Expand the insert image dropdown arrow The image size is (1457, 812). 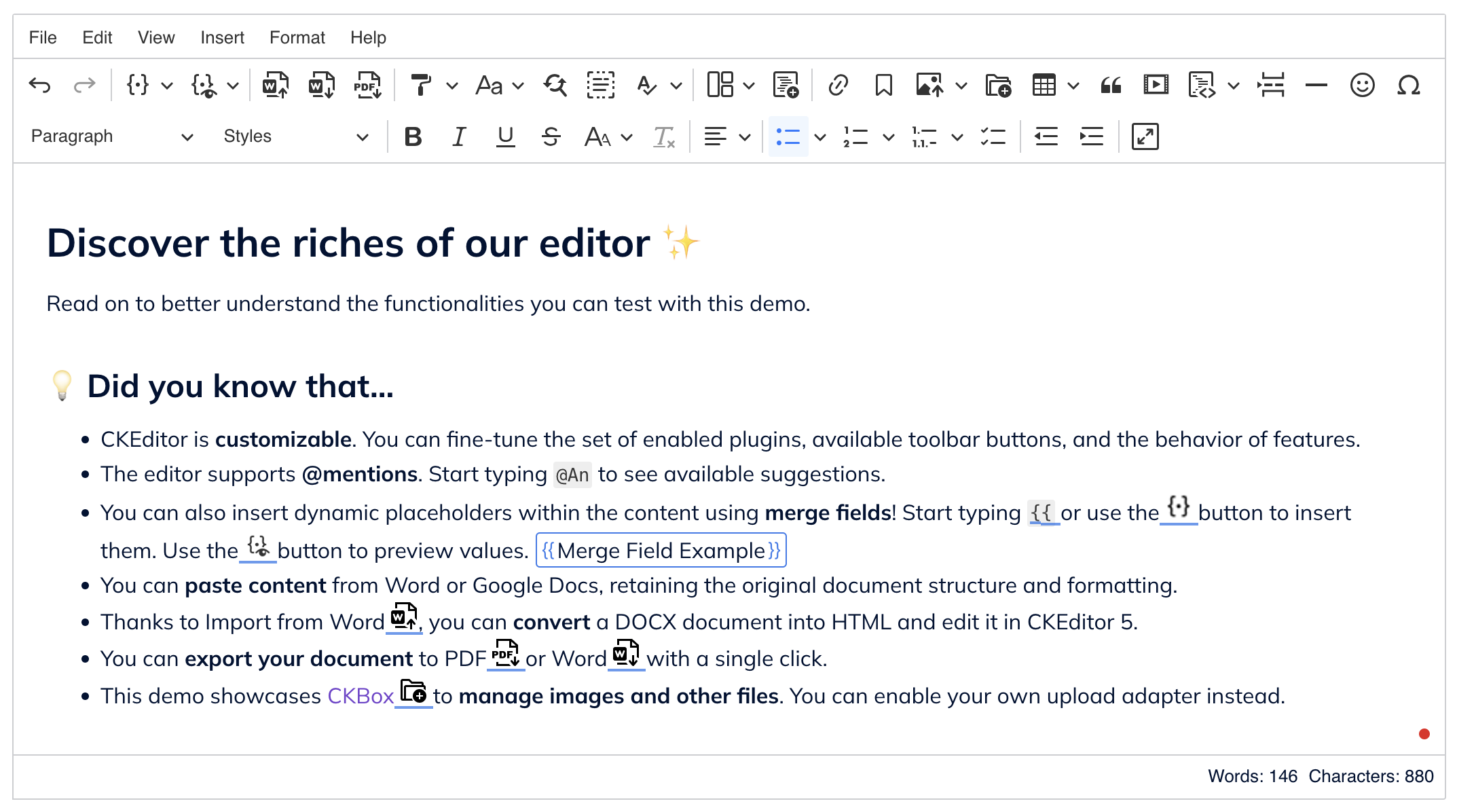point(961,86)
